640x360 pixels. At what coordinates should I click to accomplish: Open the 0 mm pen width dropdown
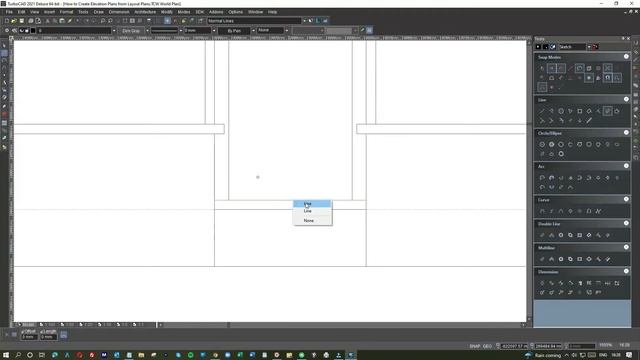click(x=213, y=31)
